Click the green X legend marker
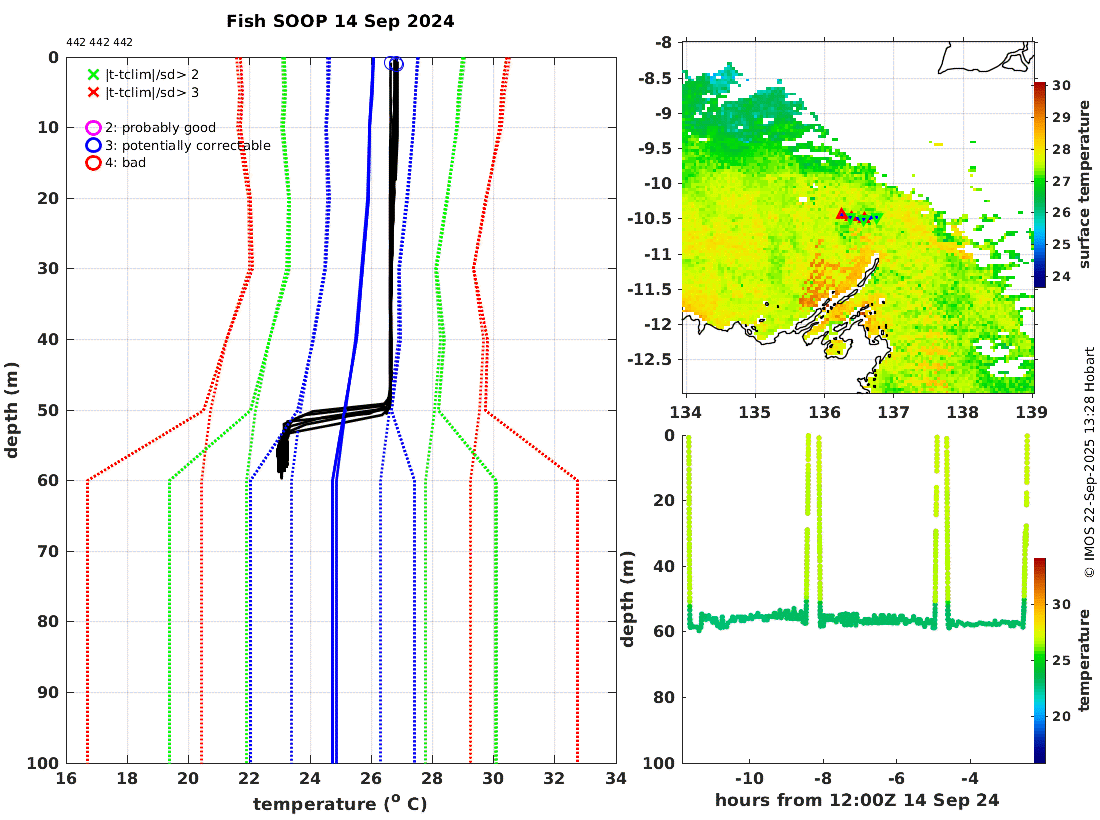The image size is (1100, 820). [93, 74]
